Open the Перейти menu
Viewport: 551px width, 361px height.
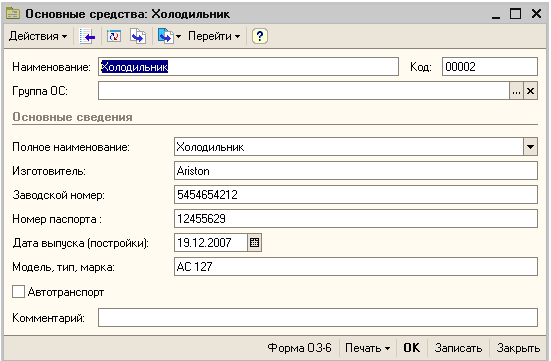(214, 36)
